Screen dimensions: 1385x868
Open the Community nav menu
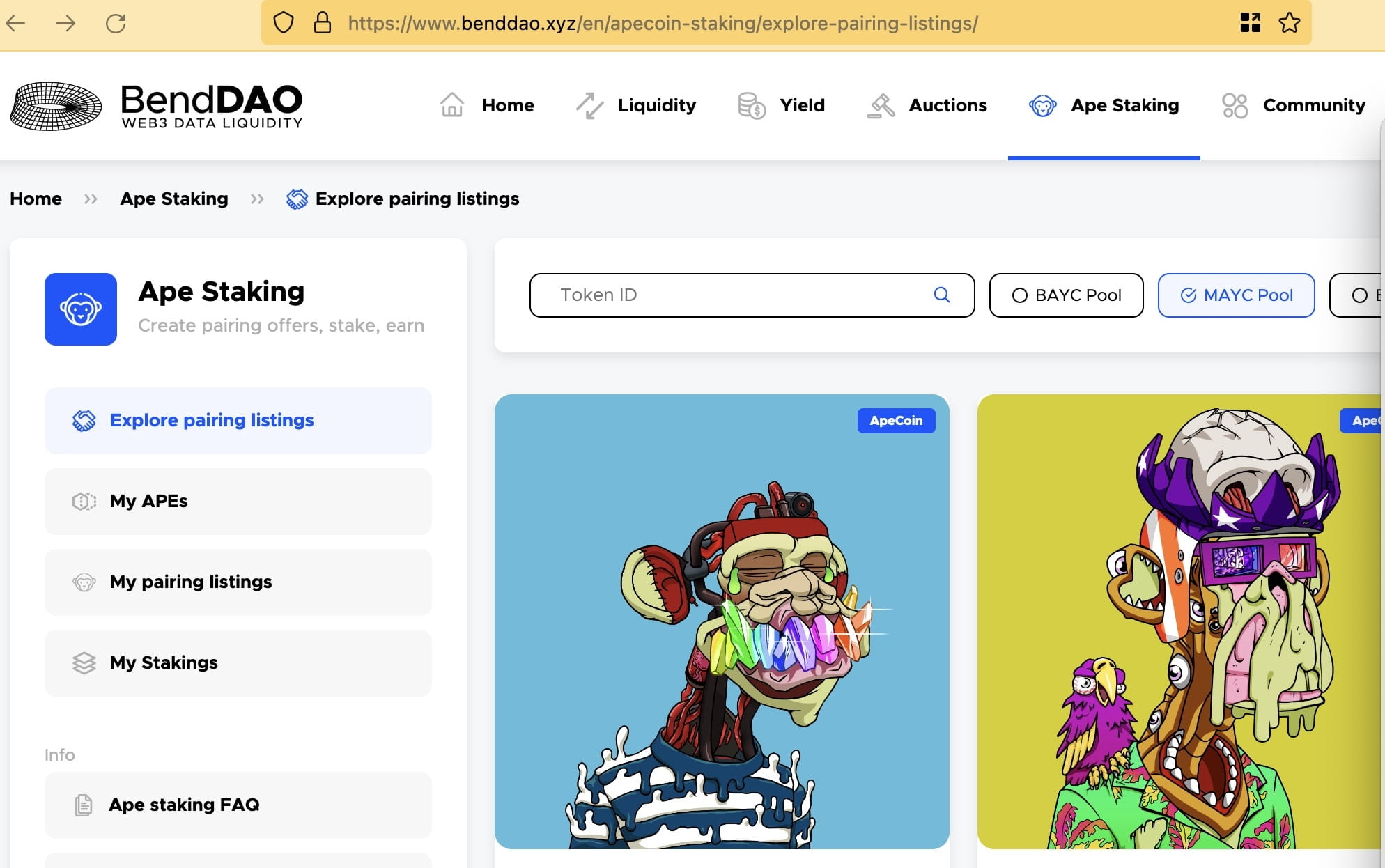click(x=1294, y=106)
